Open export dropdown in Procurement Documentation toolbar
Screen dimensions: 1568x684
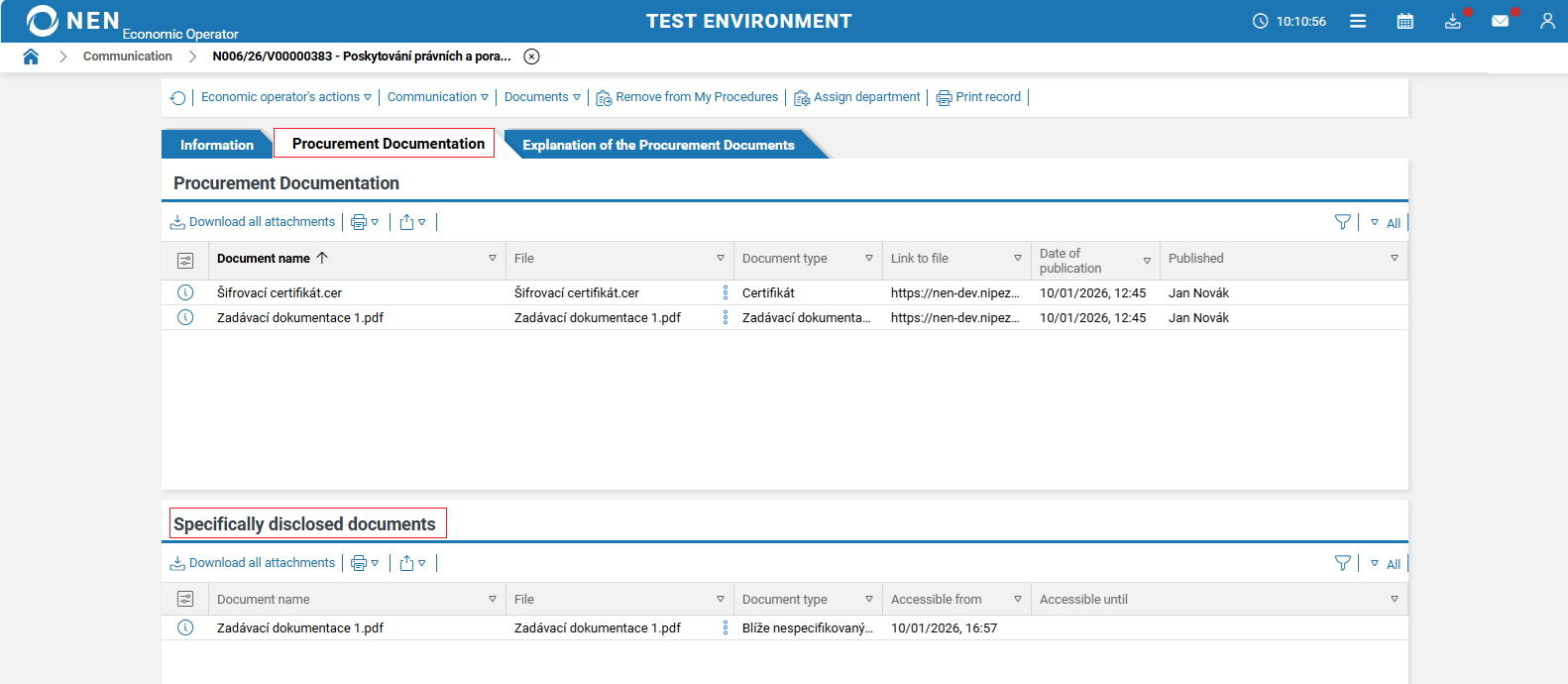(412, 222)
